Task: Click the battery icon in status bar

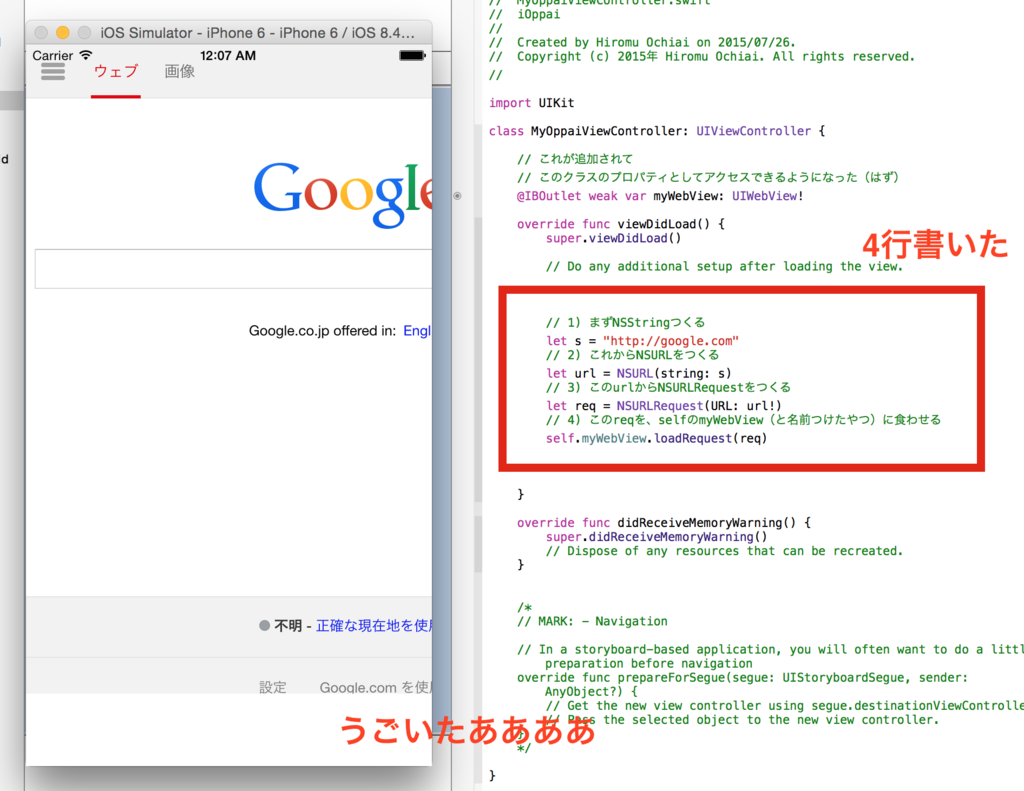Action: coord(412,56)
